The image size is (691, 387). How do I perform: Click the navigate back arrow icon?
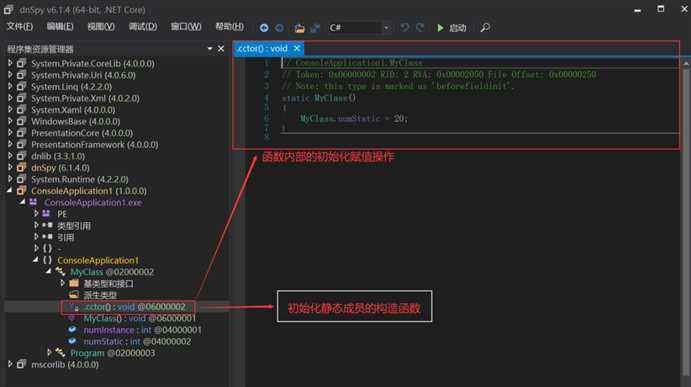(x=264, y=28)
